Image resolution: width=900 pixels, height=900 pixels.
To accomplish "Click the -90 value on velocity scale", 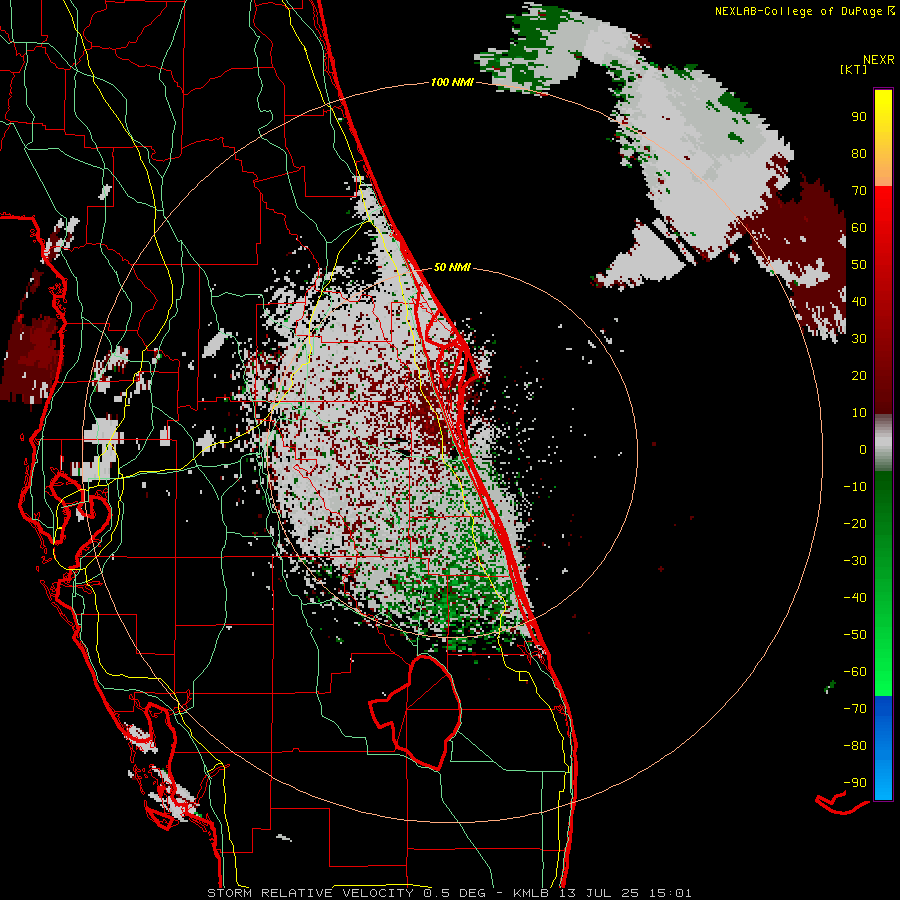I will (855, 783).
